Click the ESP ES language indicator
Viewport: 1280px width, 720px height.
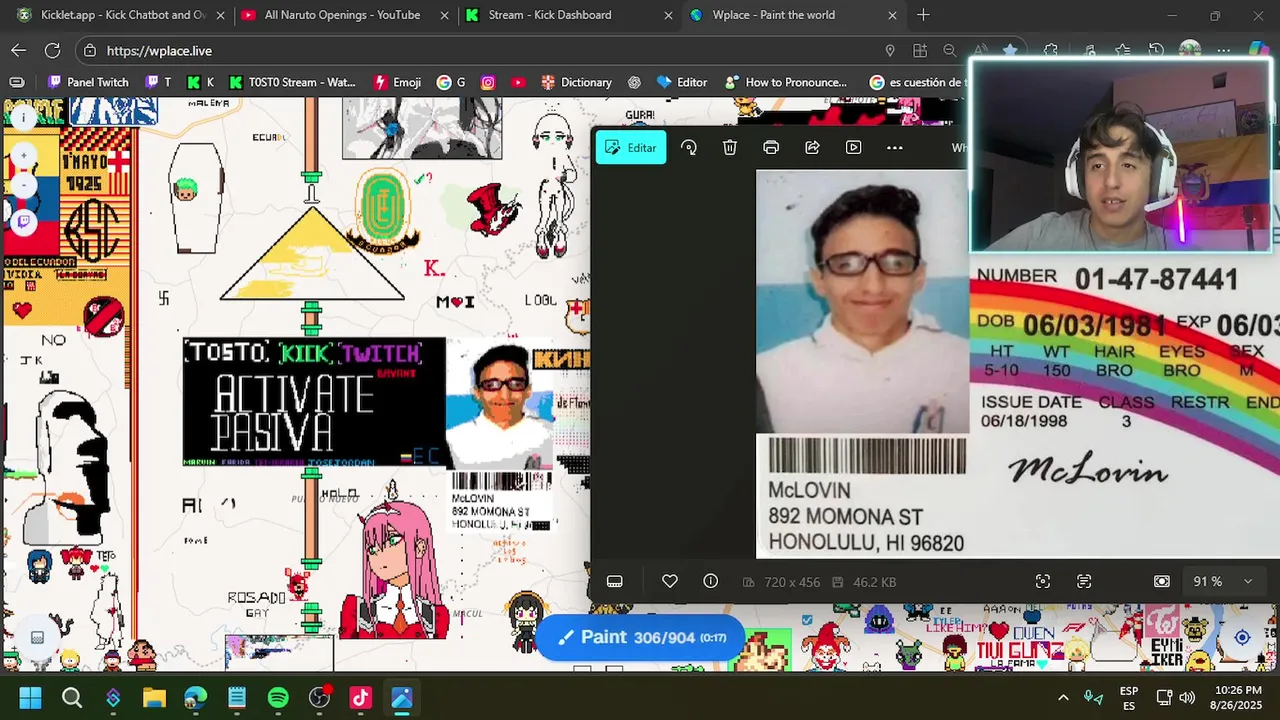click(1129, 698)
